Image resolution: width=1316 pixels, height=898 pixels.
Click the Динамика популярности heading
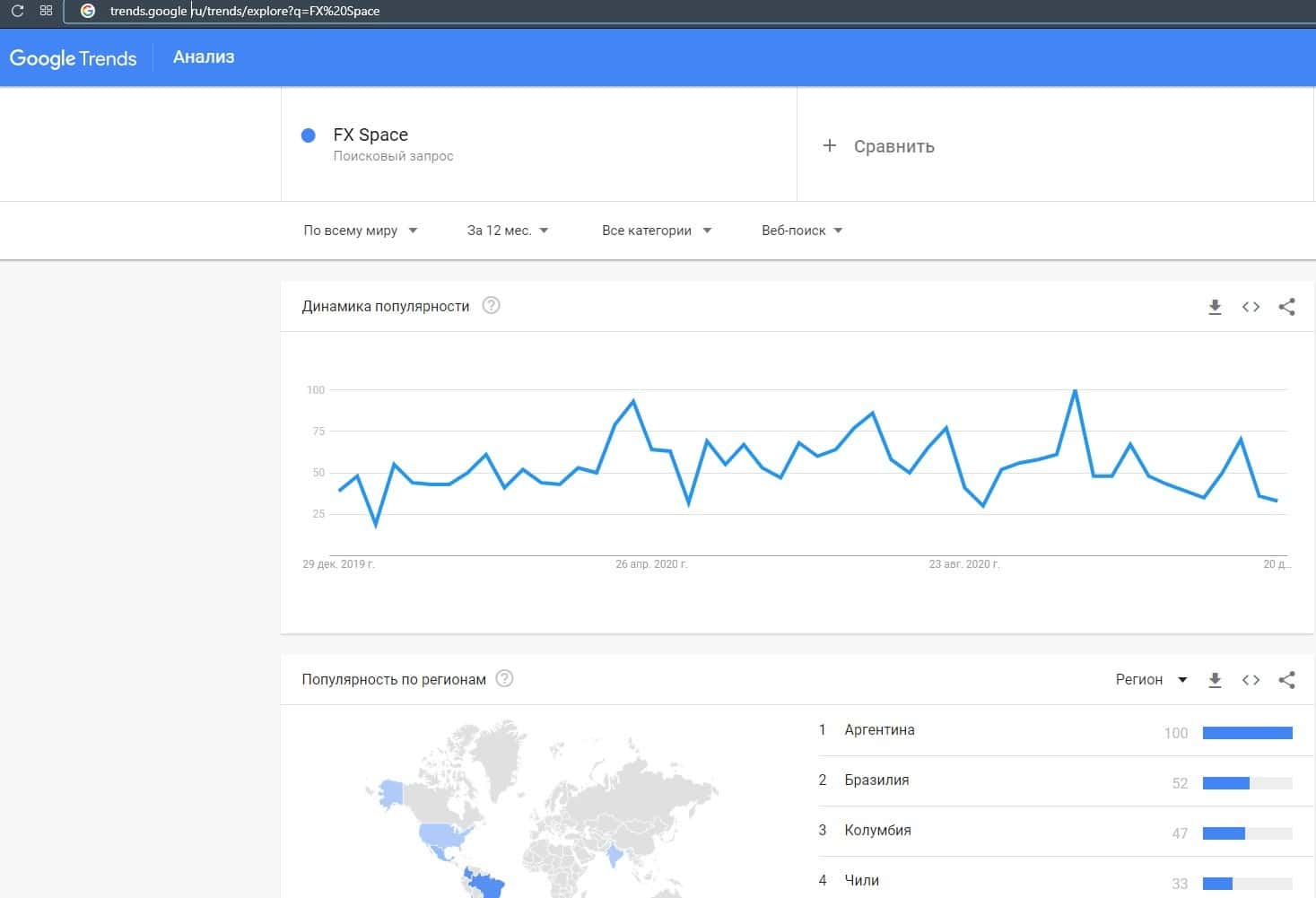click(x=386, y=307)
